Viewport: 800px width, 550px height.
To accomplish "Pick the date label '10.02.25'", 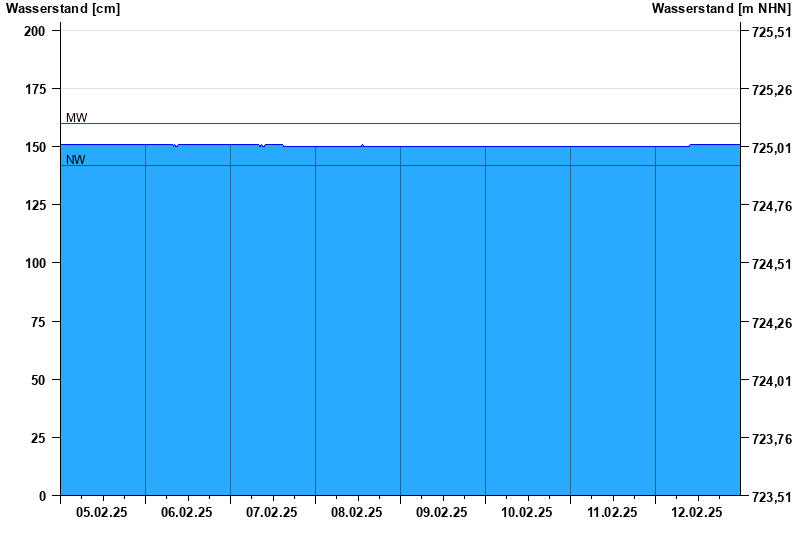I will coord(527,512).
